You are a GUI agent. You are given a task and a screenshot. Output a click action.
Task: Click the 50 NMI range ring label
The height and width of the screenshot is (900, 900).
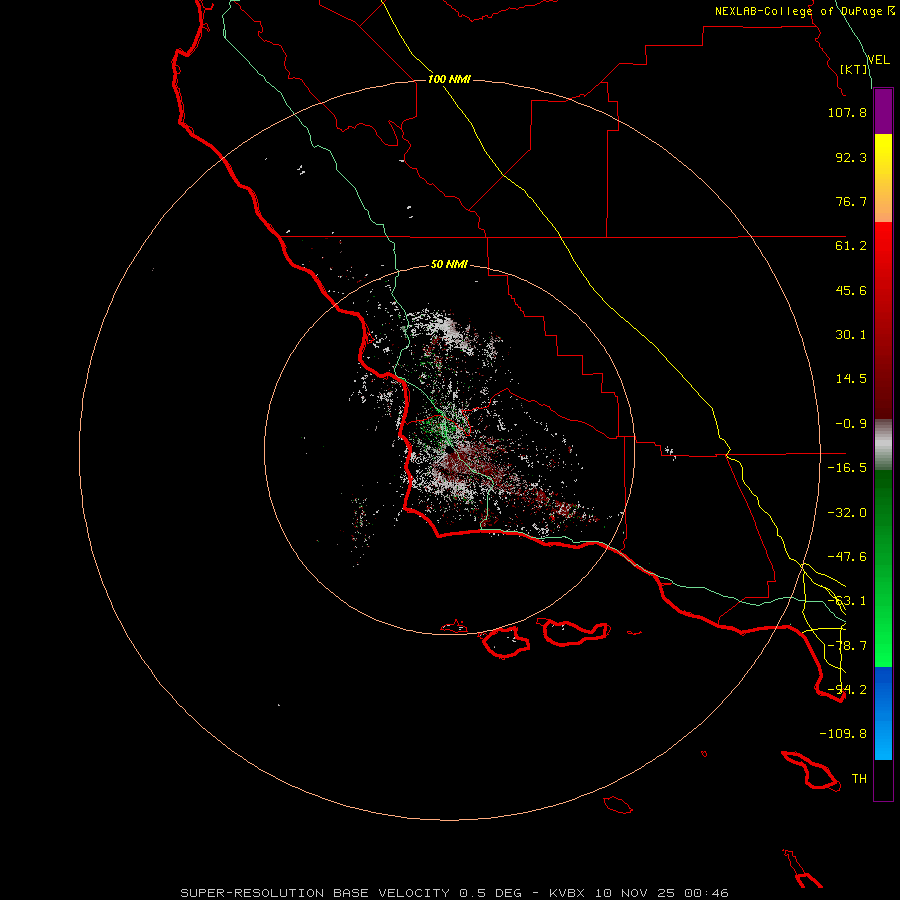pos(449,265)
